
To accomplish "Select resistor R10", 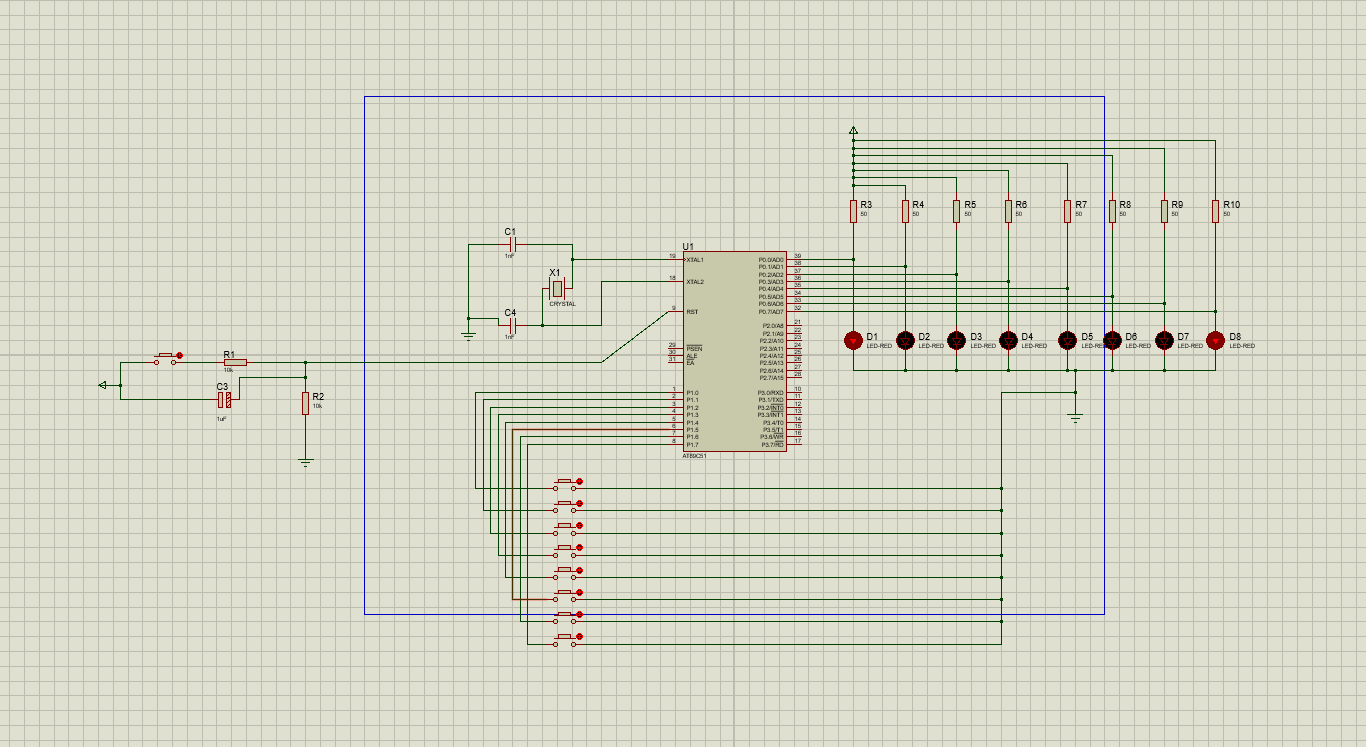I will [x=1215, y=211].
